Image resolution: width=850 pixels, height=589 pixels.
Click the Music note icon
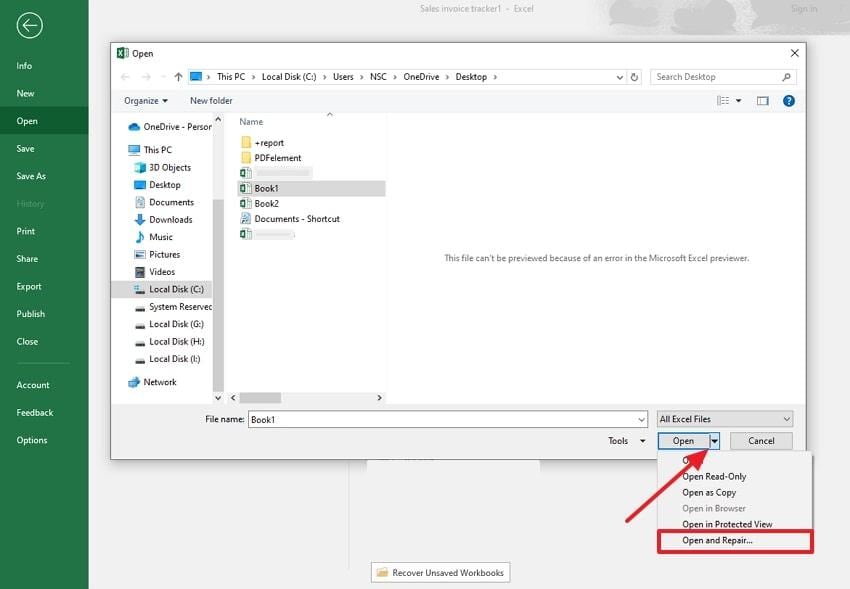(140, 237)
